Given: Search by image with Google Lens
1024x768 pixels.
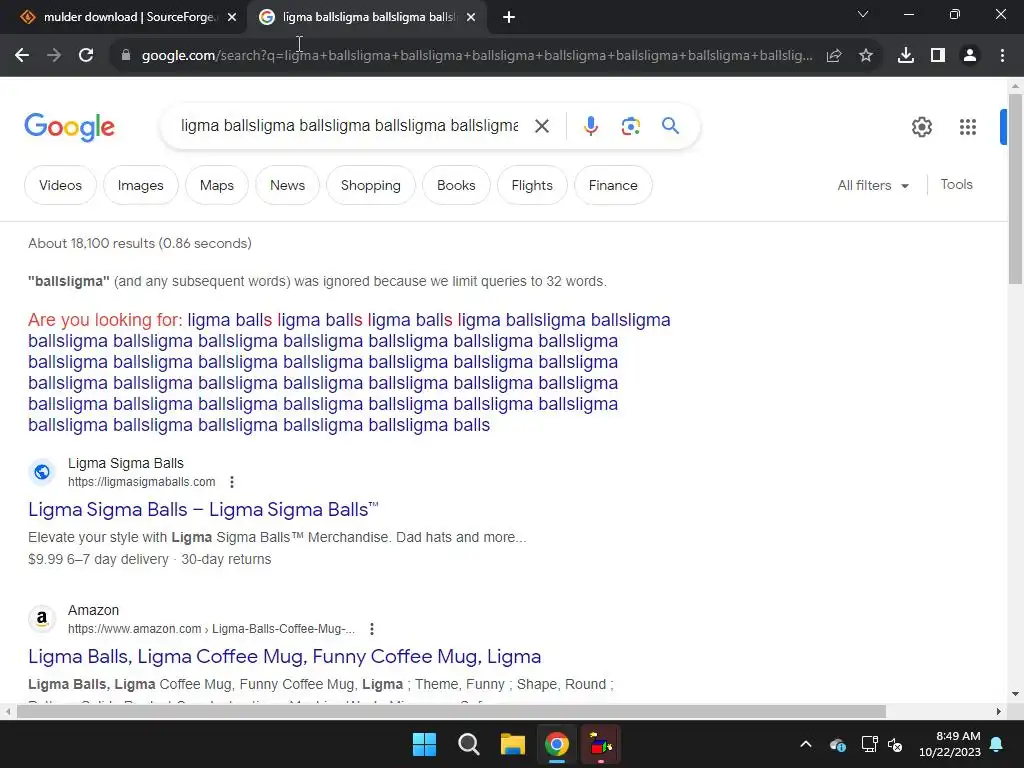Looking at the screenshot, I should (630, 126).
